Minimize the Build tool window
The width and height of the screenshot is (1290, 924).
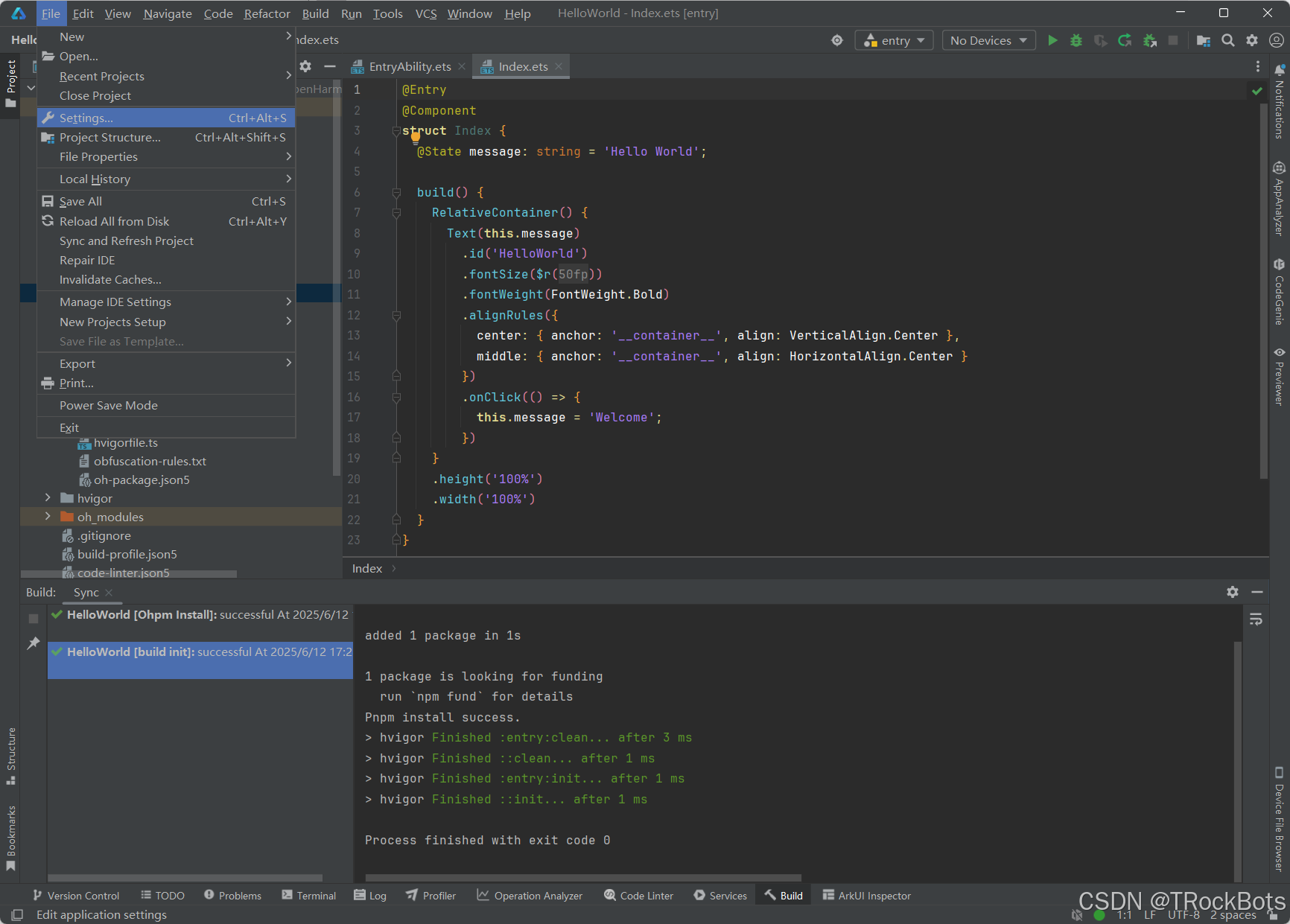[x=1257, y=592]
